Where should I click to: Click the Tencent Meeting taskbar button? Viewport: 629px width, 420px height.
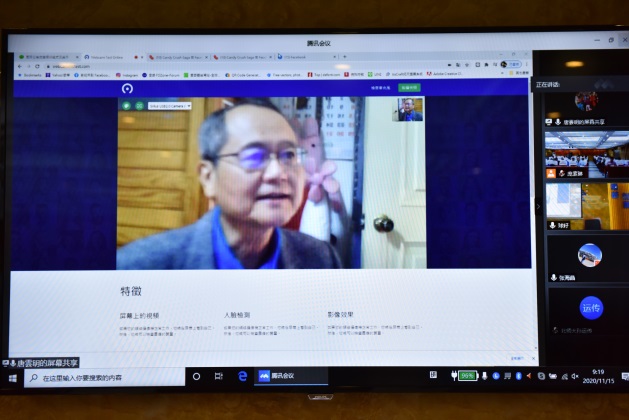pos(292,376)
